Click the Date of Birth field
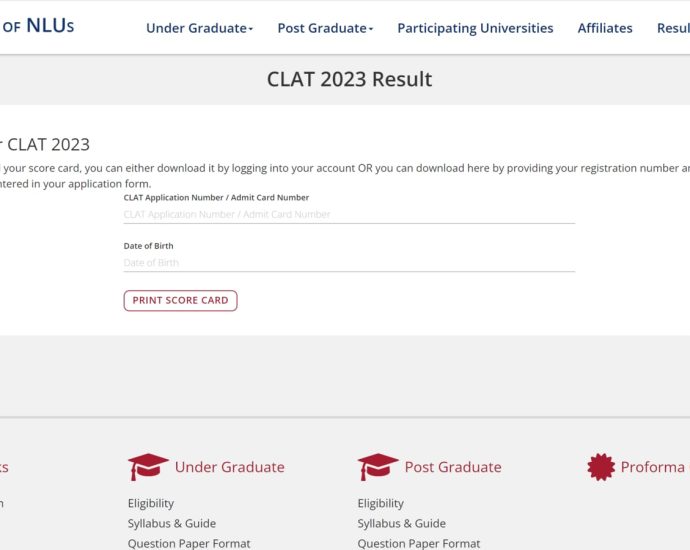The width and height of the screenshot is (690, 550). [x=349, y=262]
